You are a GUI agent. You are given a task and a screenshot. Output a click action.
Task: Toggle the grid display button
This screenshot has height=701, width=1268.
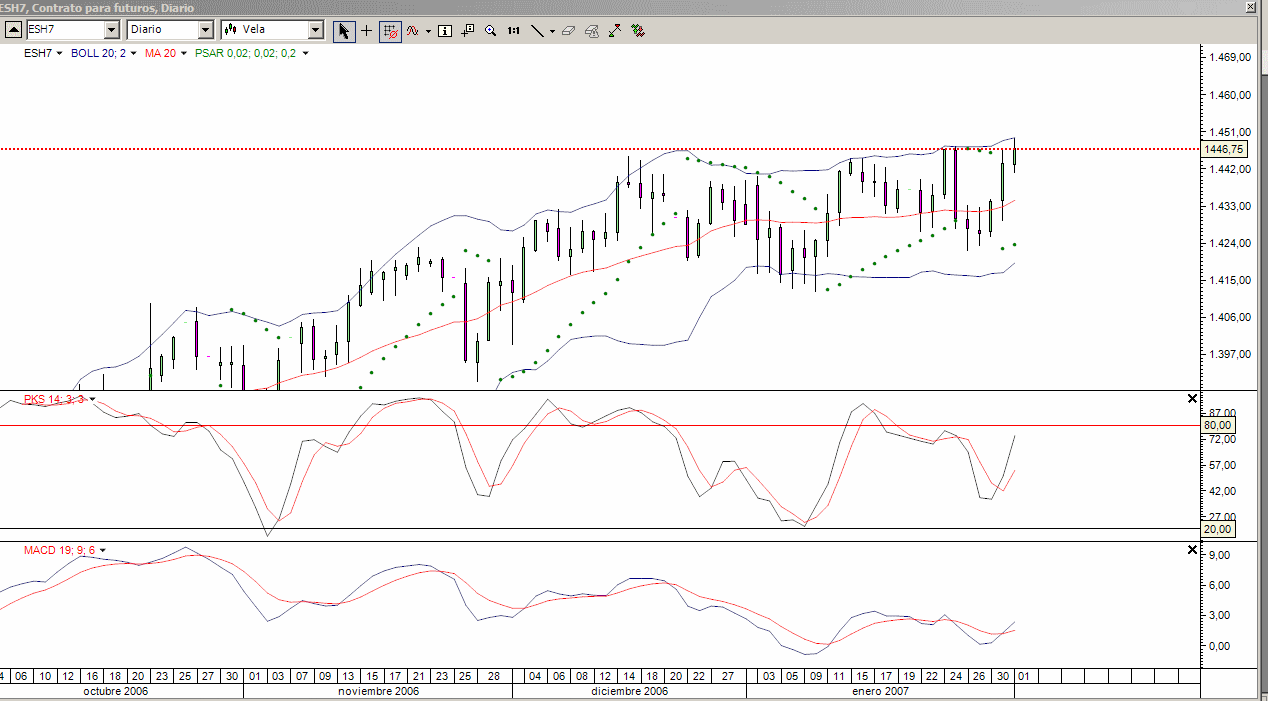390,31
